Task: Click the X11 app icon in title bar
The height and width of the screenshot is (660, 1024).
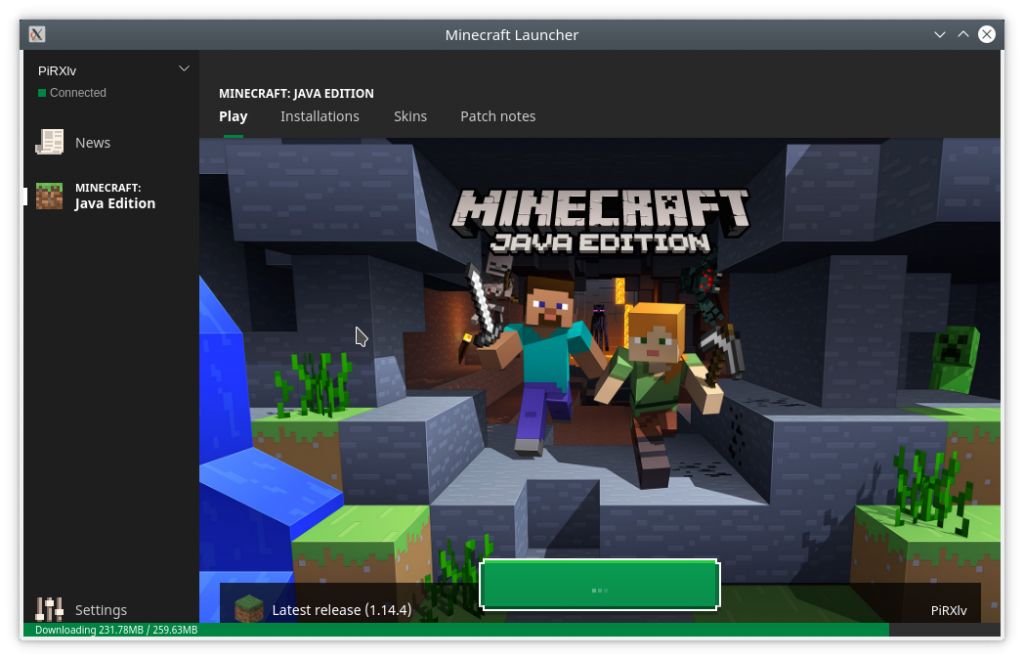Action: click(37, 35)
